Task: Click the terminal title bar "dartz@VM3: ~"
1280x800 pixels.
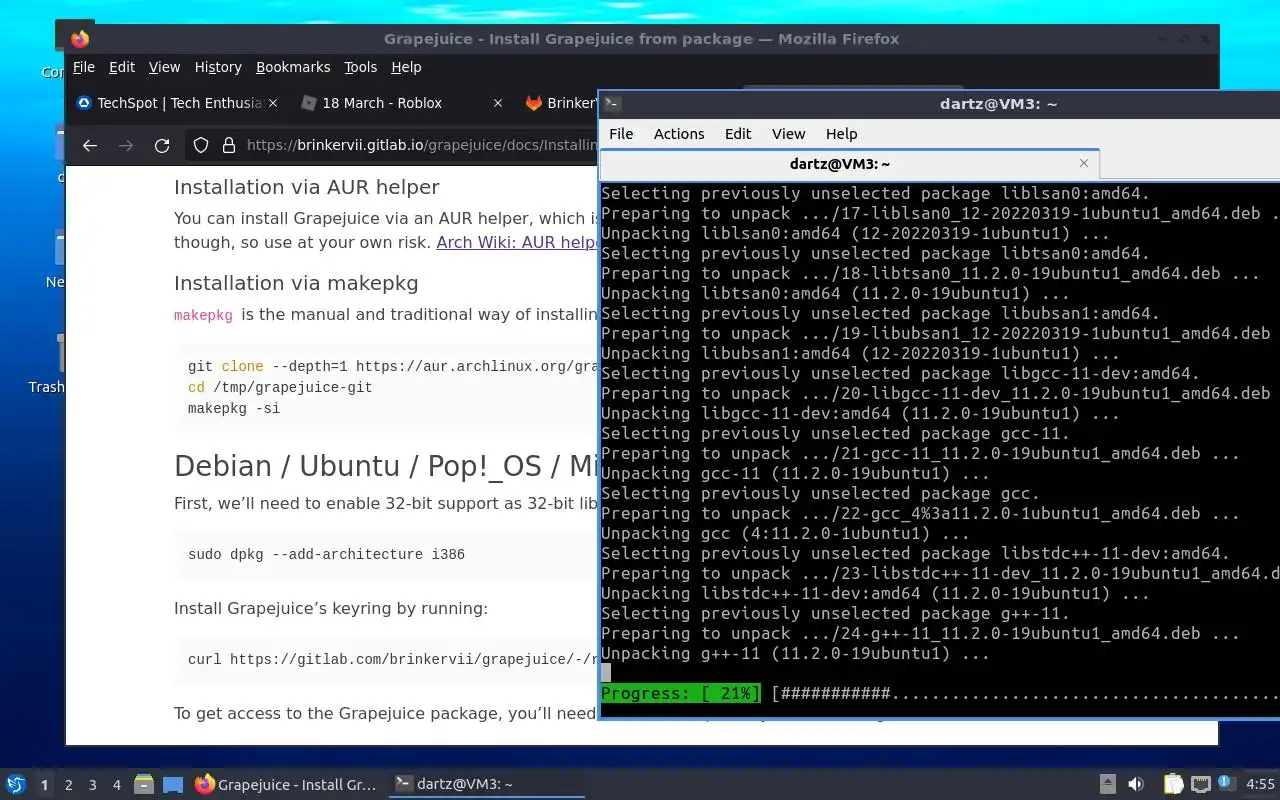Action: [x=998, y=103]
